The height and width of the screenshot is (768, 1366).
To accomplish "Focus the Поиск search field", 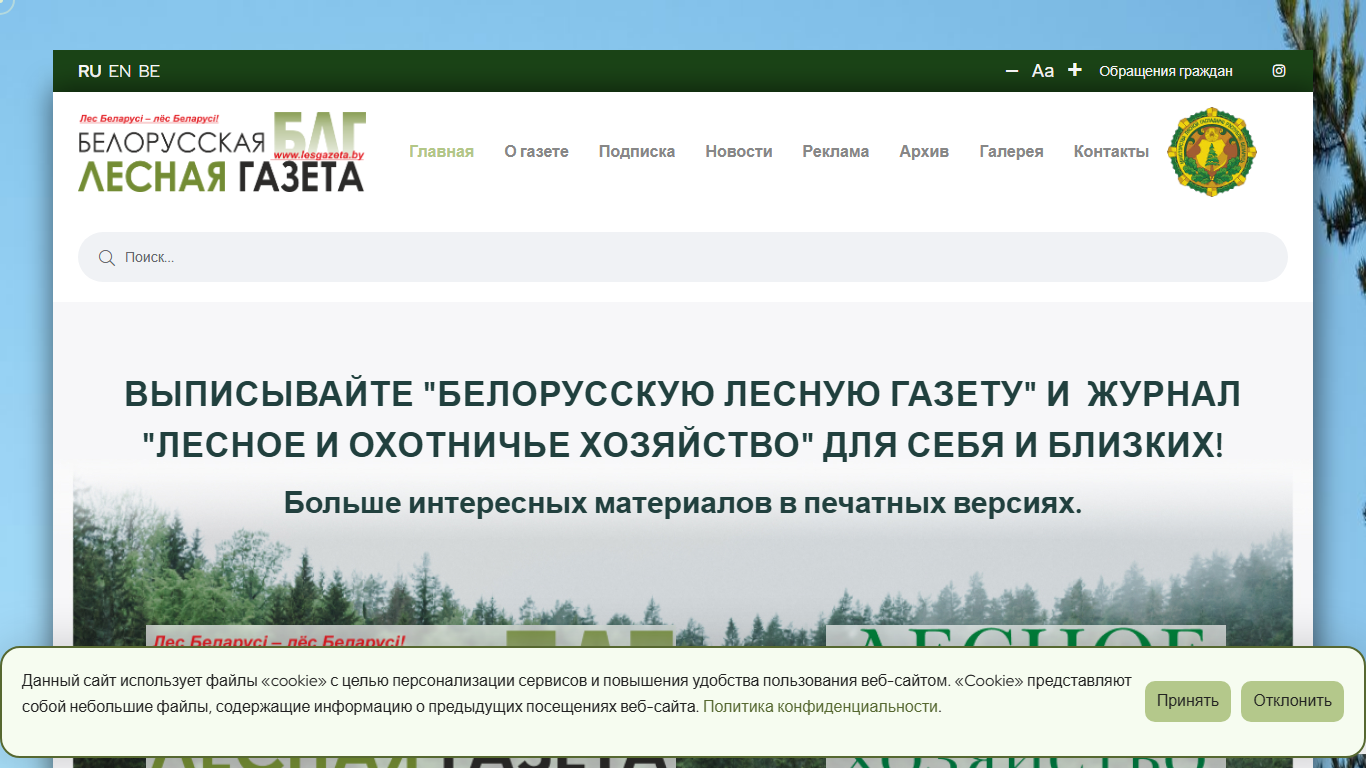I will 683,257.
